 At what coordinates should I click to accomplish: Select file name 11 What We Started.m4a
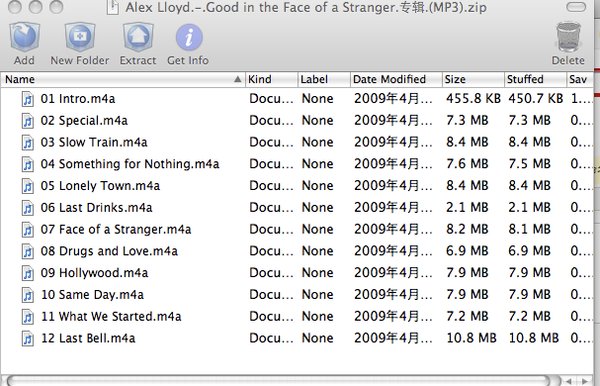(111, 317)
